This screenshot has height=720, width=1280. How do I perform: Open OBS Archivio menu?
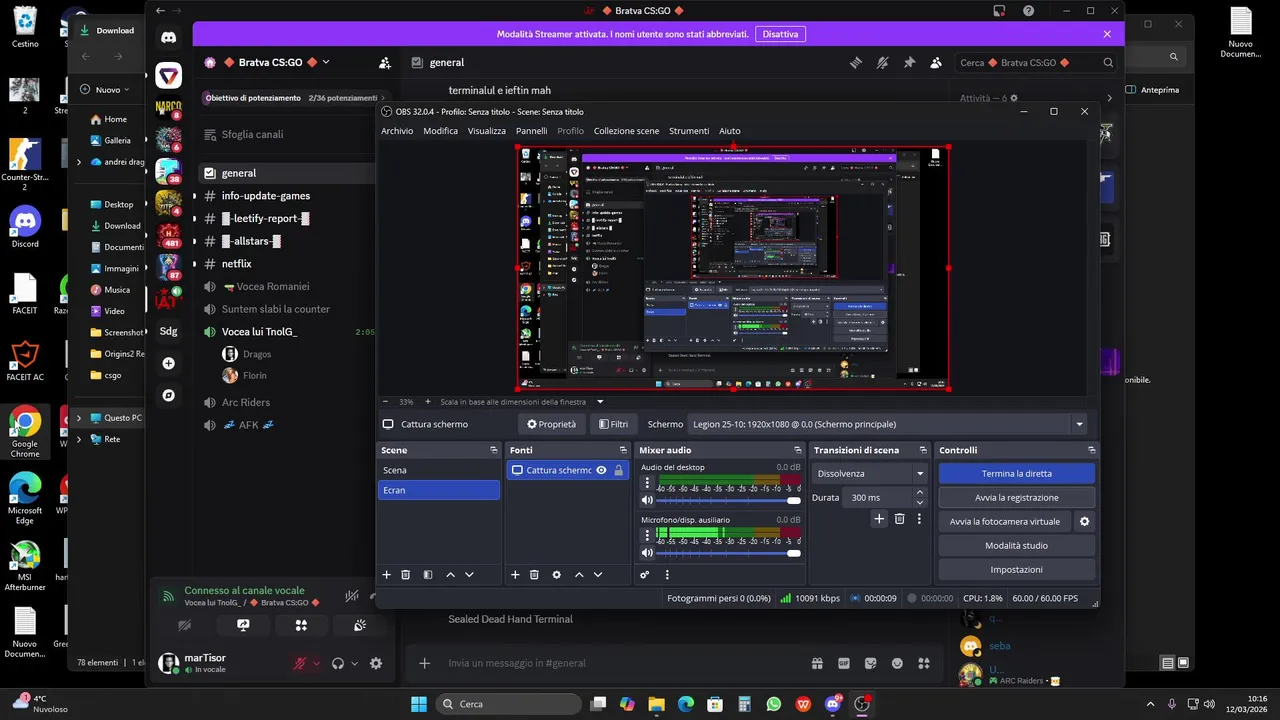tap(397, 131)
